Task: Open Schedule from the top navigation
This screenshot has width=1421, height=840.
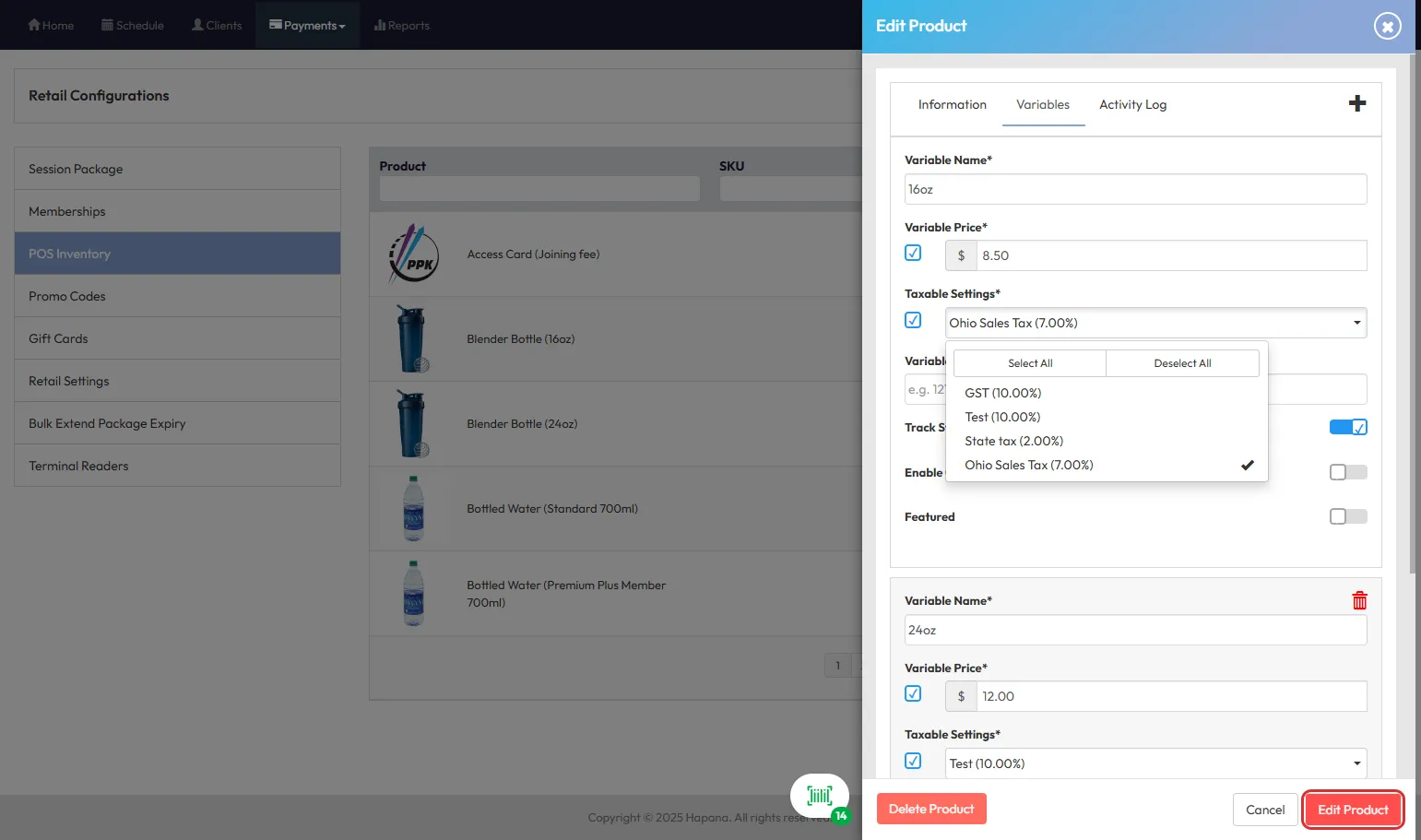Action: coord(133,25)
